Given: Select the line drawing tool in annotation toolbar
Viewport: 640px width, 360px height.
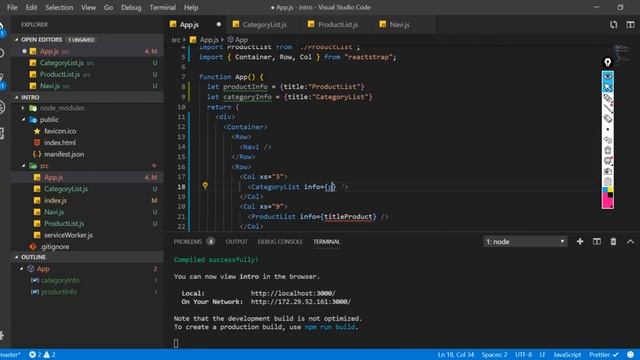Looking at the screenshot, I should (x=607, y=108).
